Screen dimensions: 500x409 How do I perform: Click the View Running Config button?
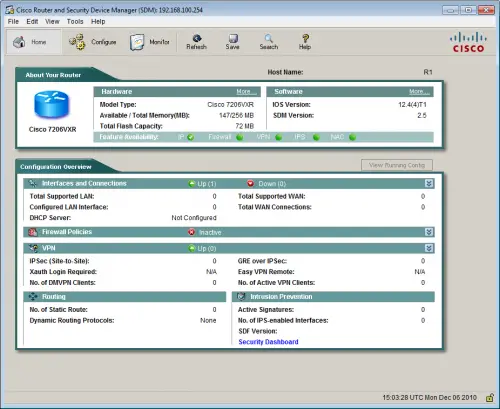397,165
